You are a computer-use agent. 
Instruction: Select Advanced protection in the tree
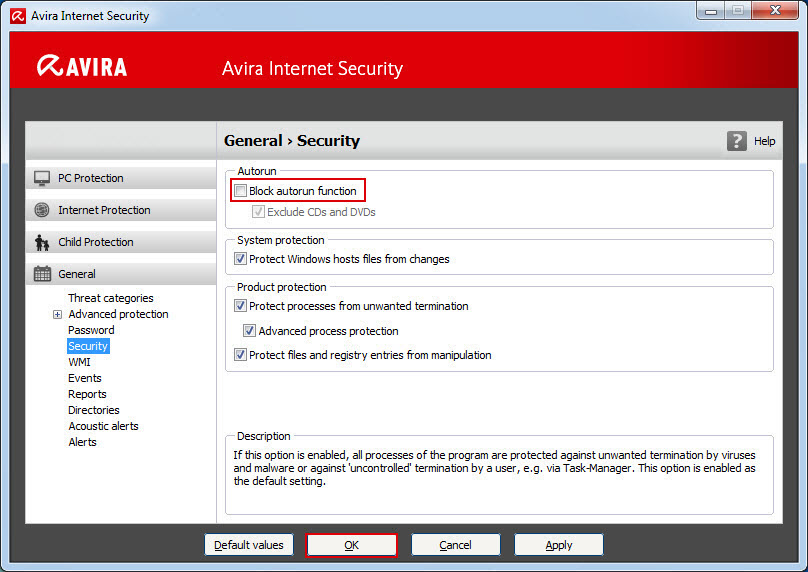tap(119, 314)
